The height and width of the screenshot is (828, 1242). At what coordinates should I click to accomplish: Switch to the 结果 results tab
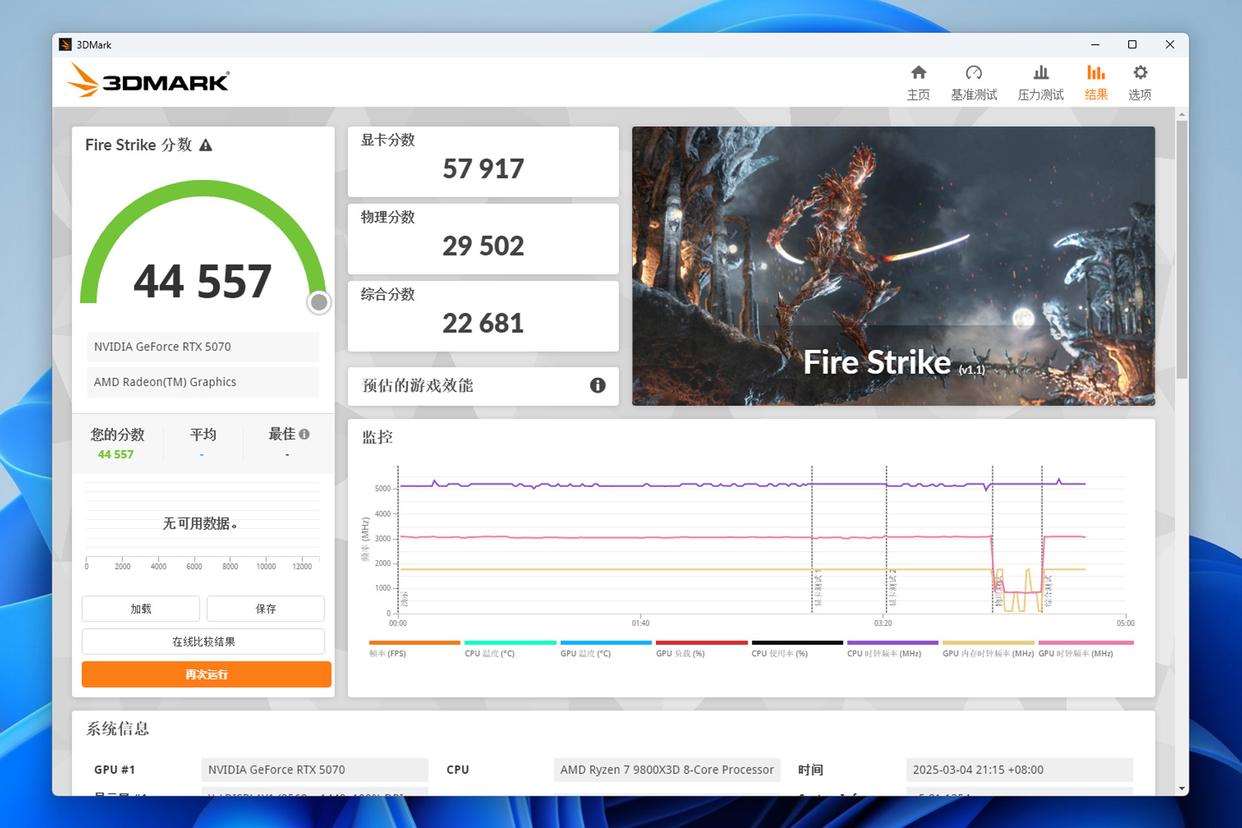1096,82
